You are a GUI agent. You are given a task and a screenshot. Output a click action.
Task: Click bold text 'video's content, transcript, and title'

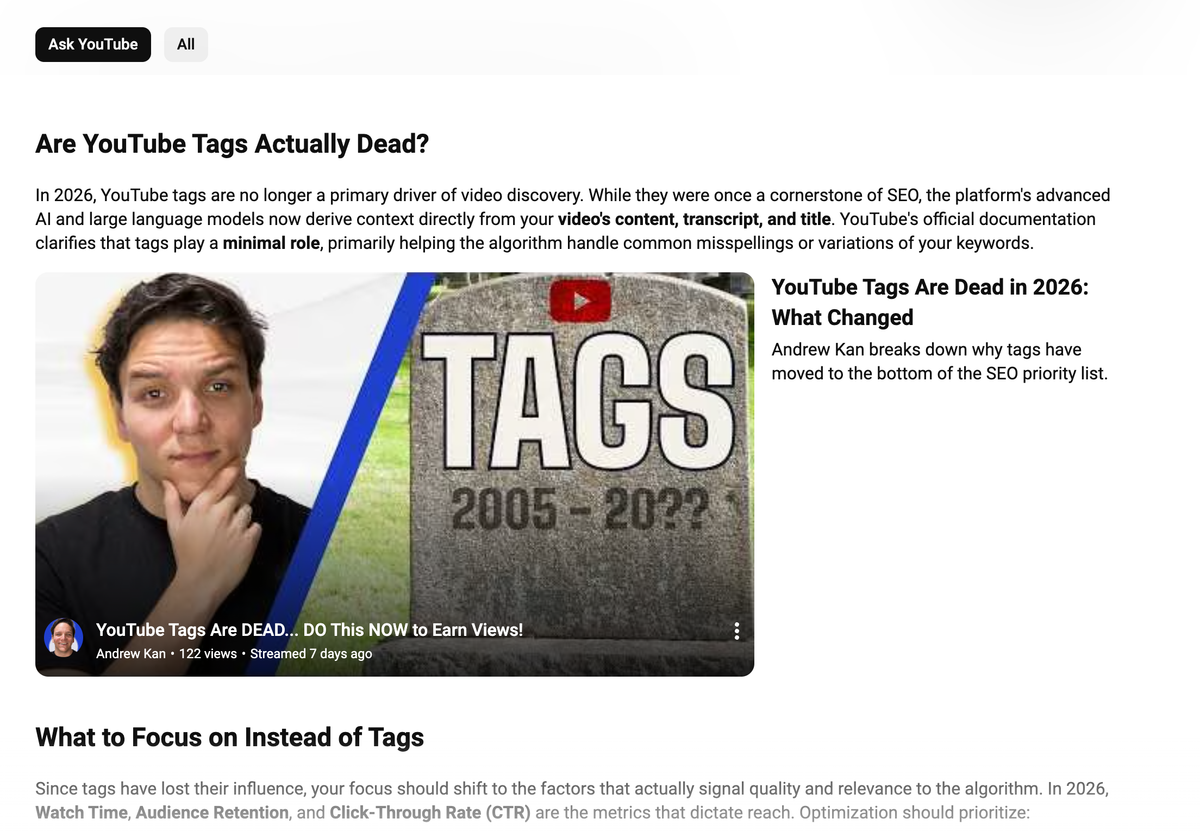(695, 219)
